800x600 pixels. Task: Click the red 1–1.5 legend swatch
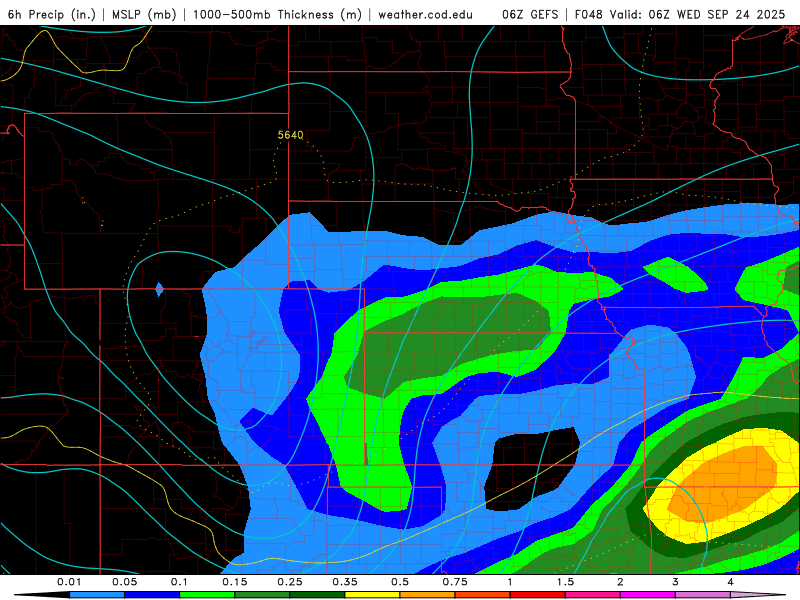538,595
